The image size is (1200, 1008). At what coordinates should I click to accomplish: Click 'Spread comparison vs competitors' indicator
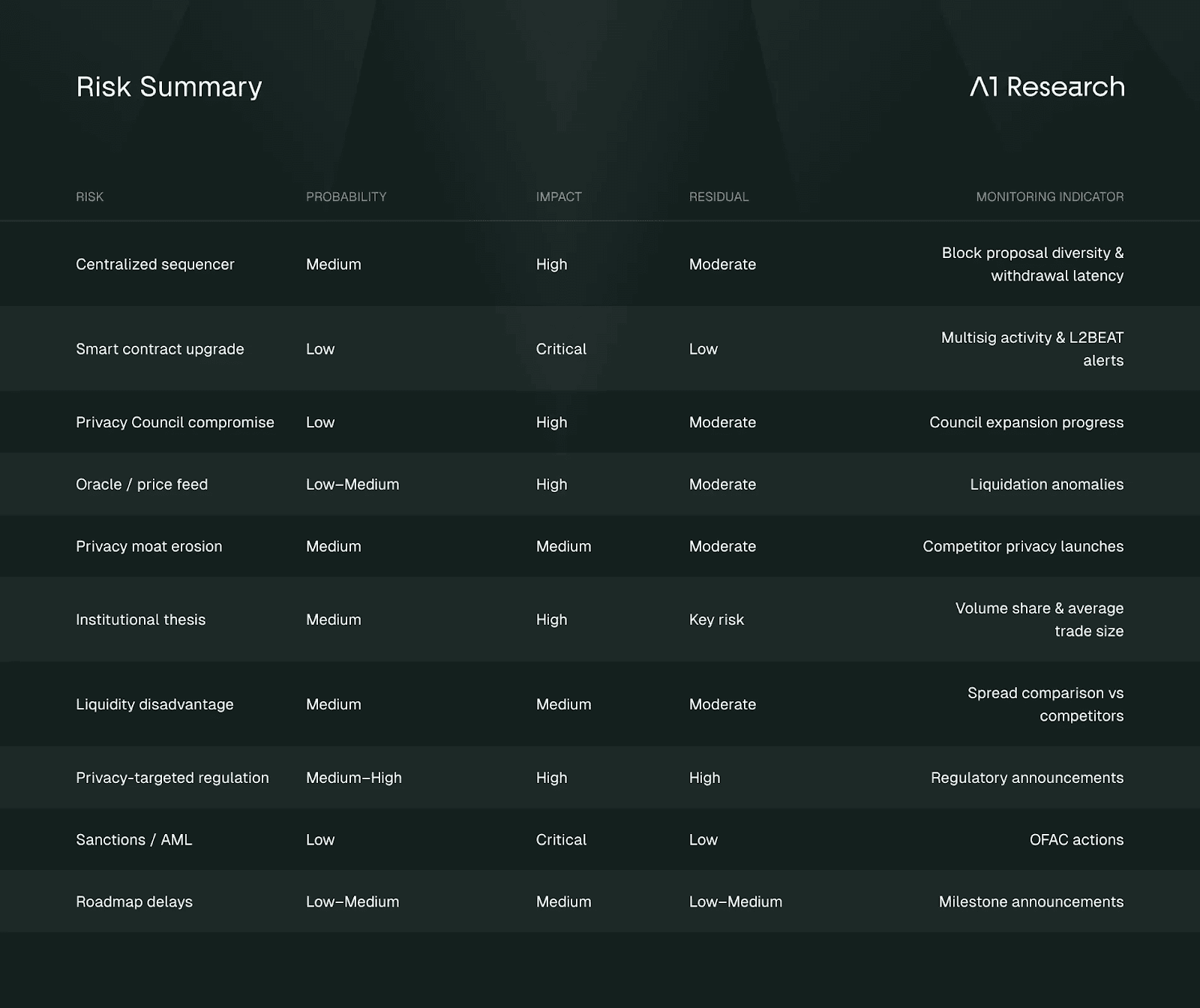(1045, 704)
